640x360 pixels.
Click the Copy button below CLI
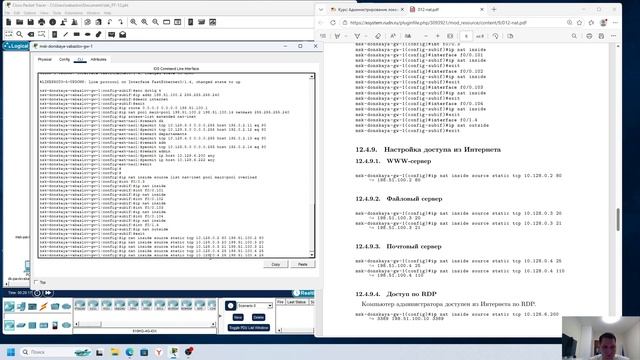coord(276,264)
